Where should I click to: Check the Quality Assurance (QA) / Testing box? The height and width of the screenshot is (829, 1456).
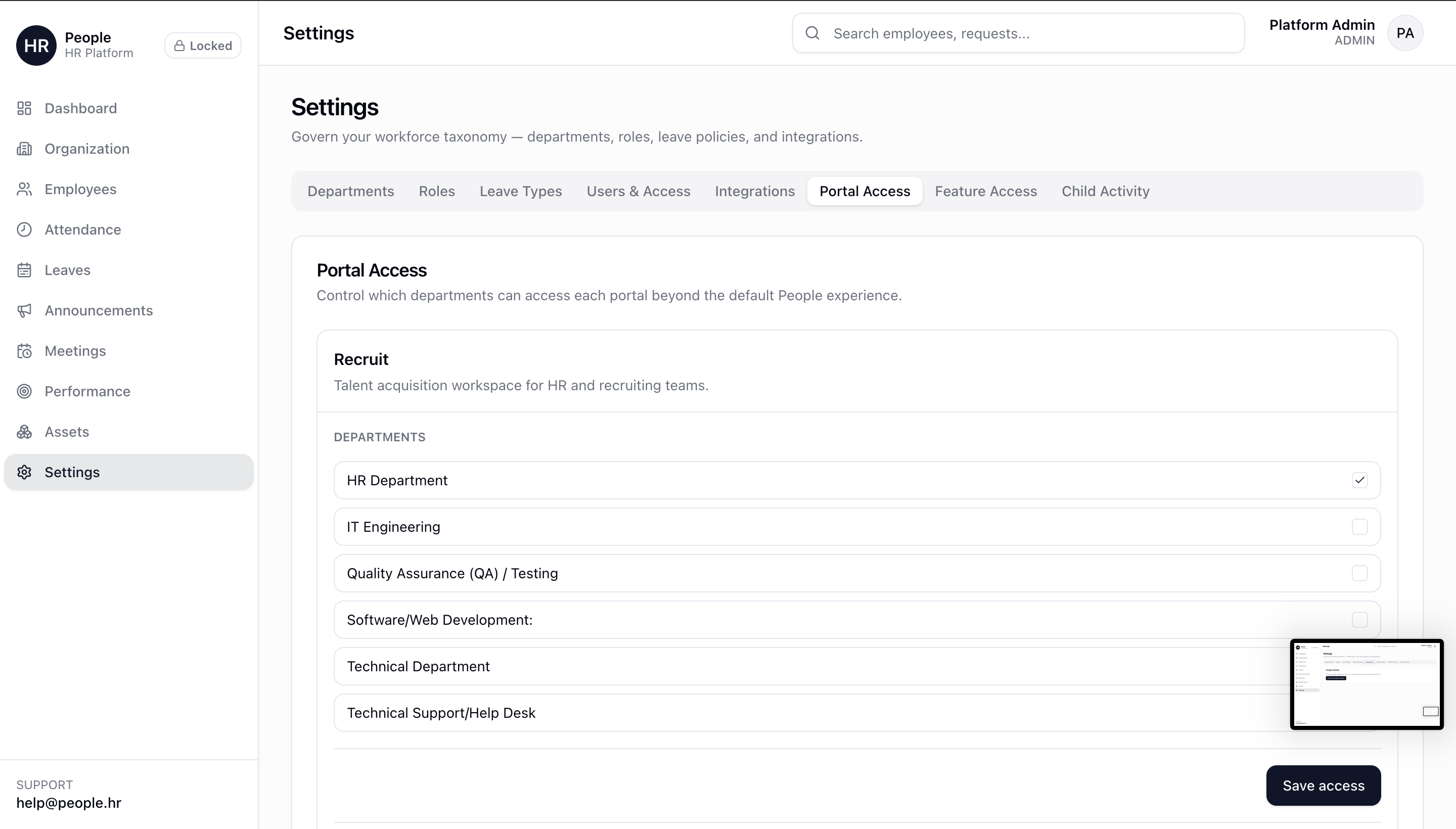(x=1359, y=573)
